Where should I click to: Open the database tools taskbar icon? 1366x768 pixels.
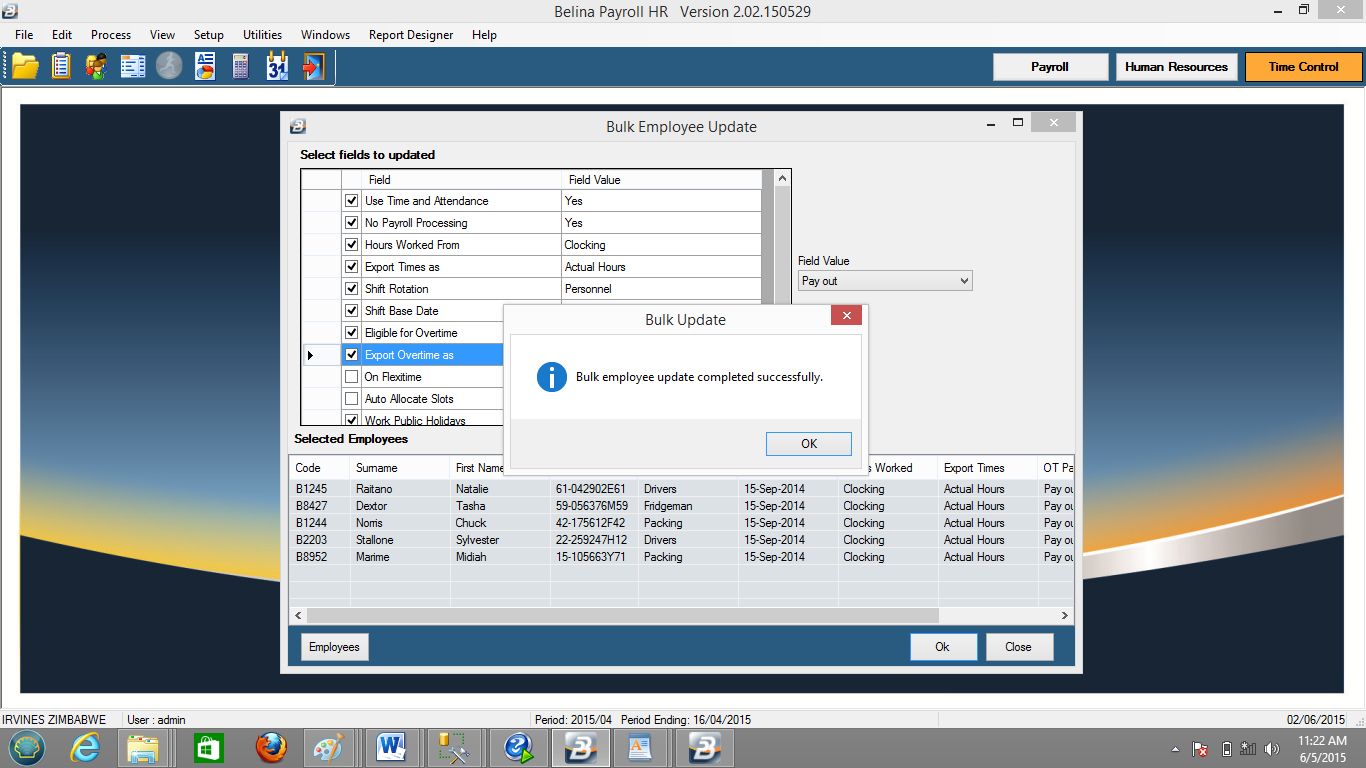[x=452, y=747]
